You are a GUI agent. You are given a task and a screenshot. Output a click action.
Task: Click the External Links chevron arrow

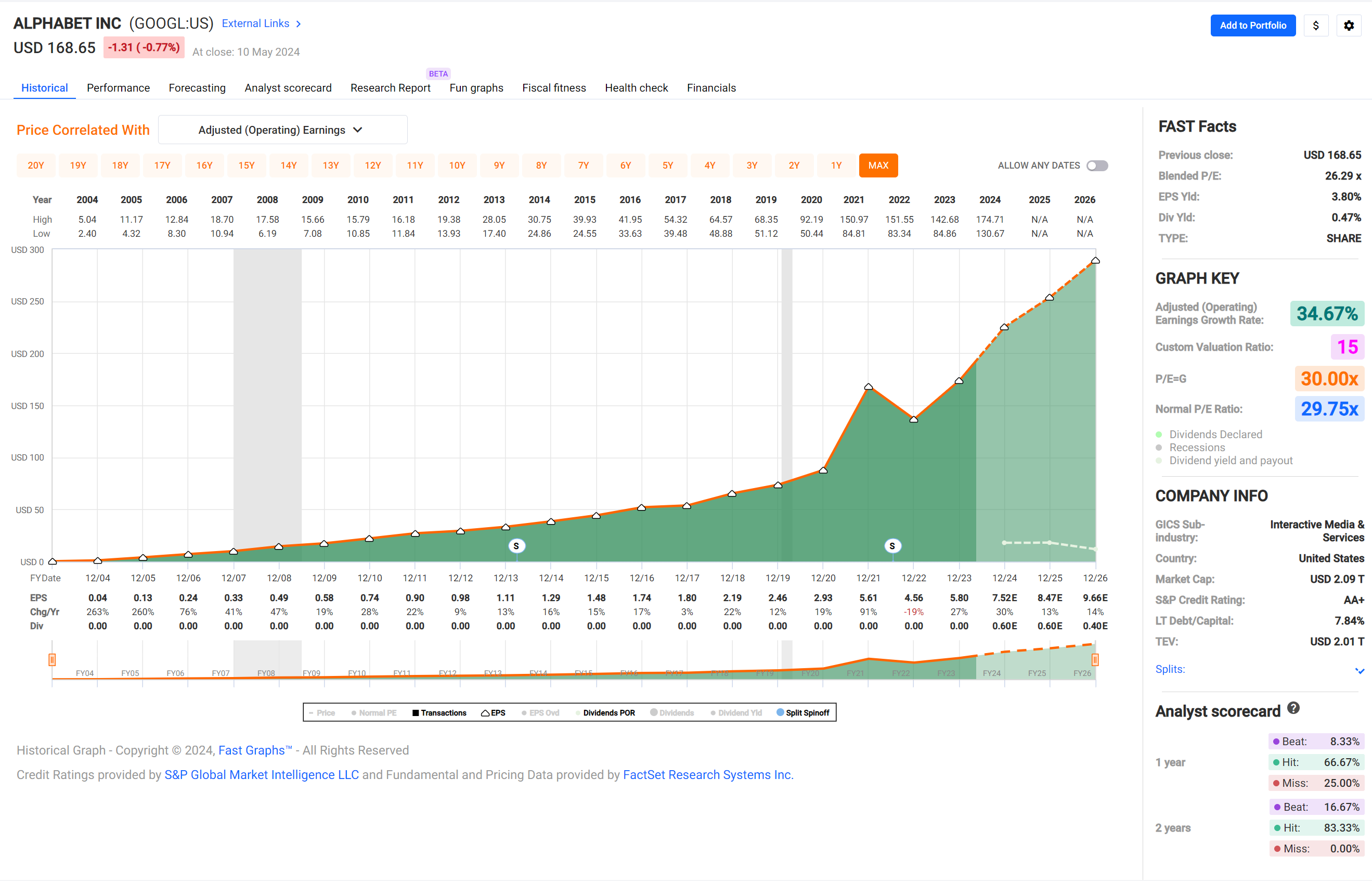(299, 24)
